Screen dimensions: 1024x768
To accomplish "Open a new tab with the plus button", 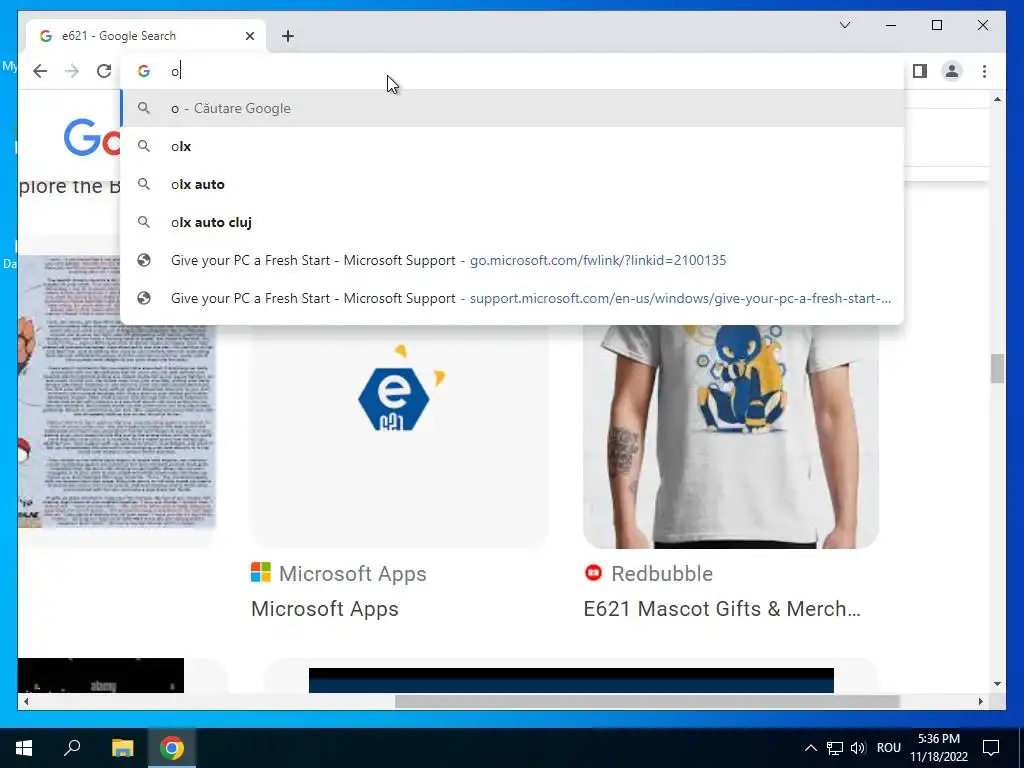I will pos(288,36).
